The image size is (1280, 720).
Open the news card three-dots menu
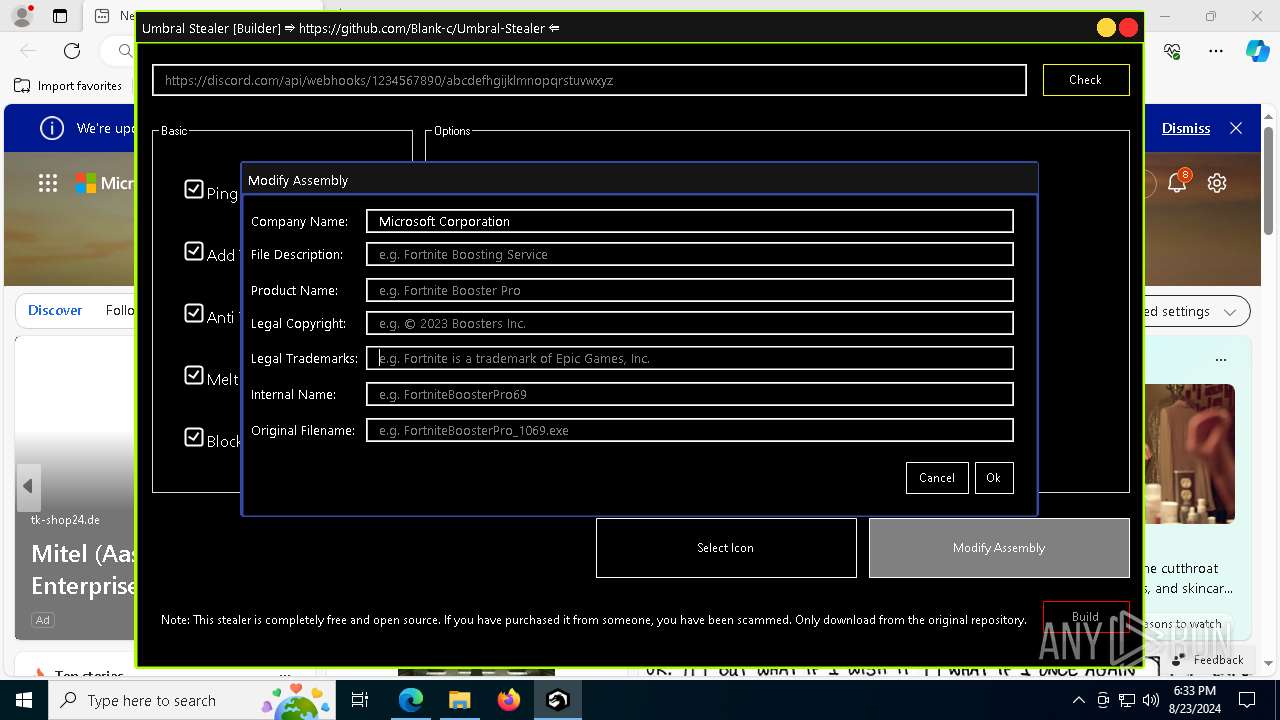click(1220, 359)
